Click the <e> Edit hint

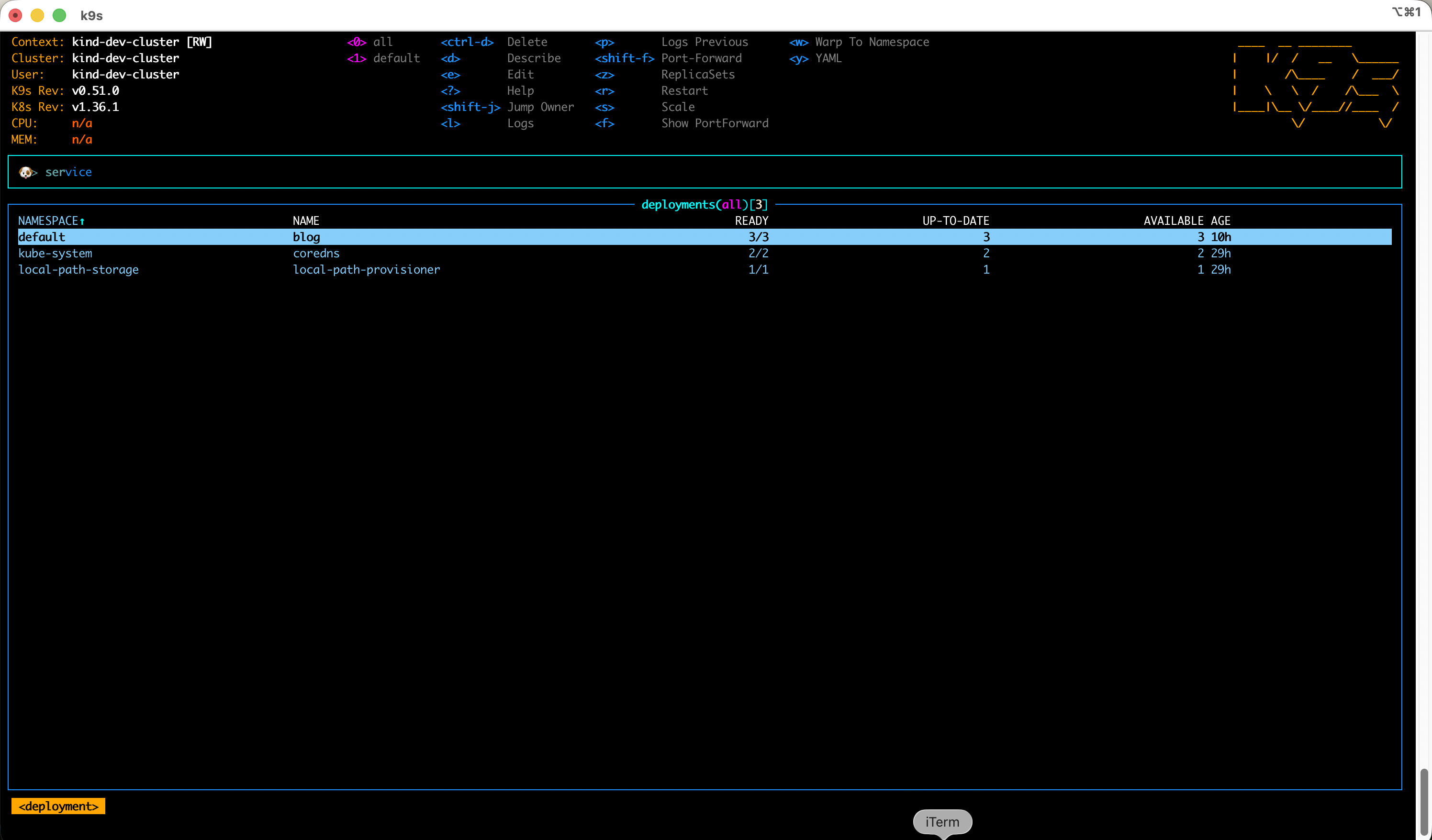coord(488,75)
